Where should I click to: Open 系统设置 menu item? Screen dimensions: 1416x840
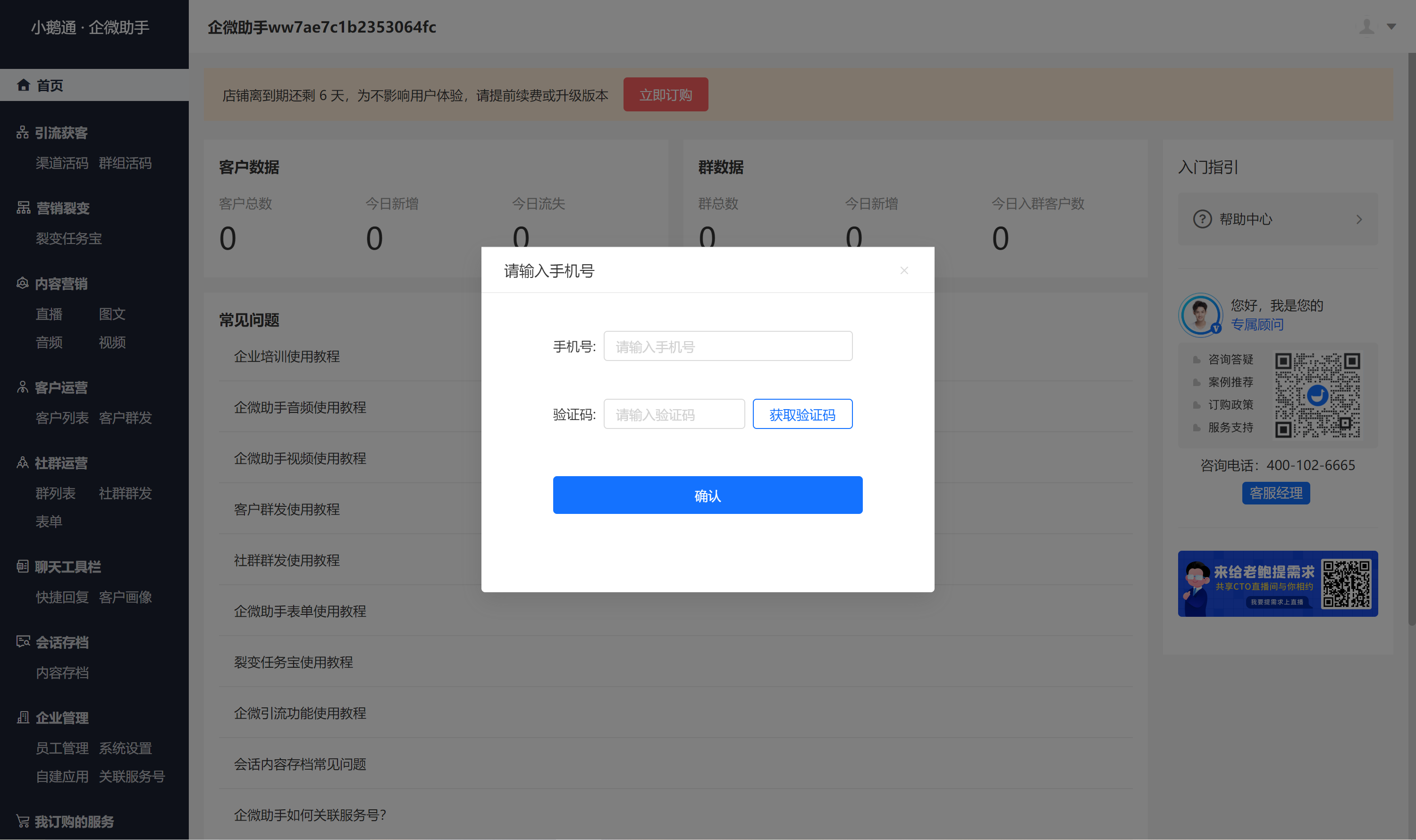[x=125, y=748]
